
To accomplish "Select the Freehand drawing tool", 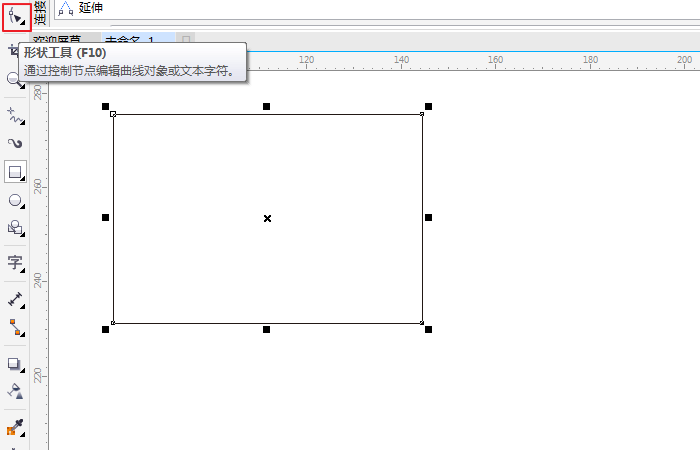I will click(x=15, y=115).
